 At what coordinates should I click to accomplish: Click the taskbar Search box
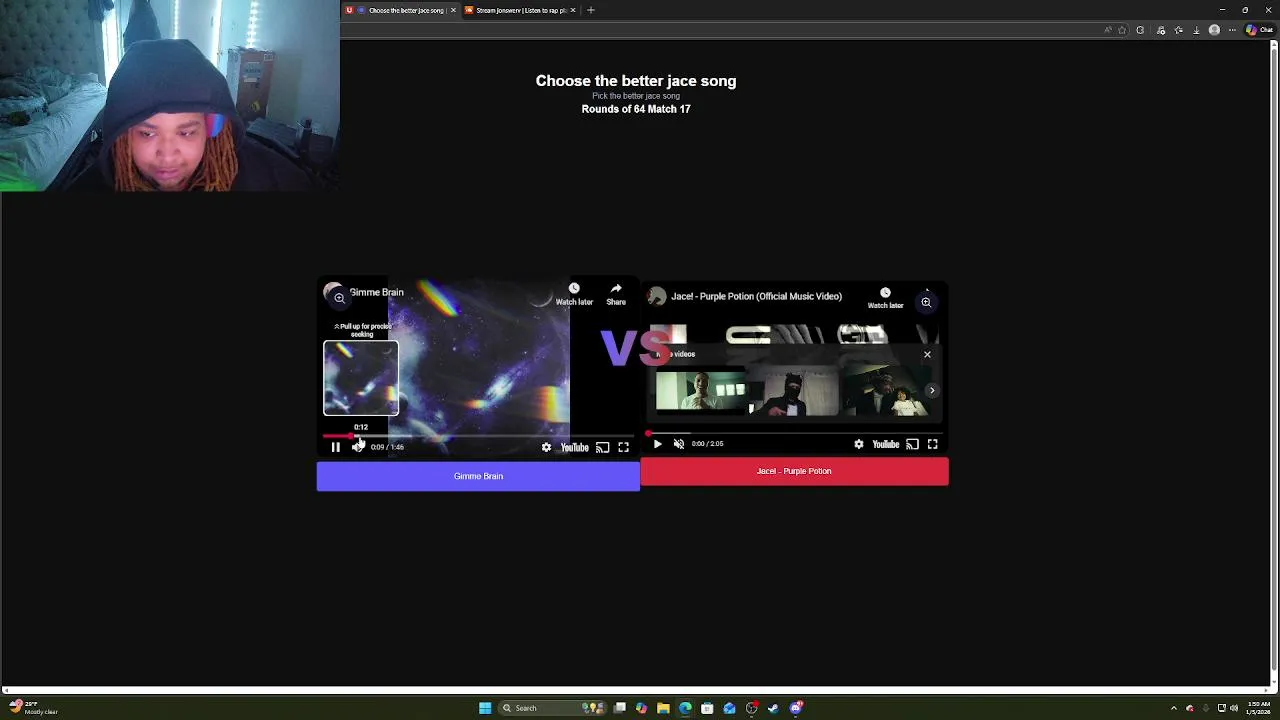point(553,708)
